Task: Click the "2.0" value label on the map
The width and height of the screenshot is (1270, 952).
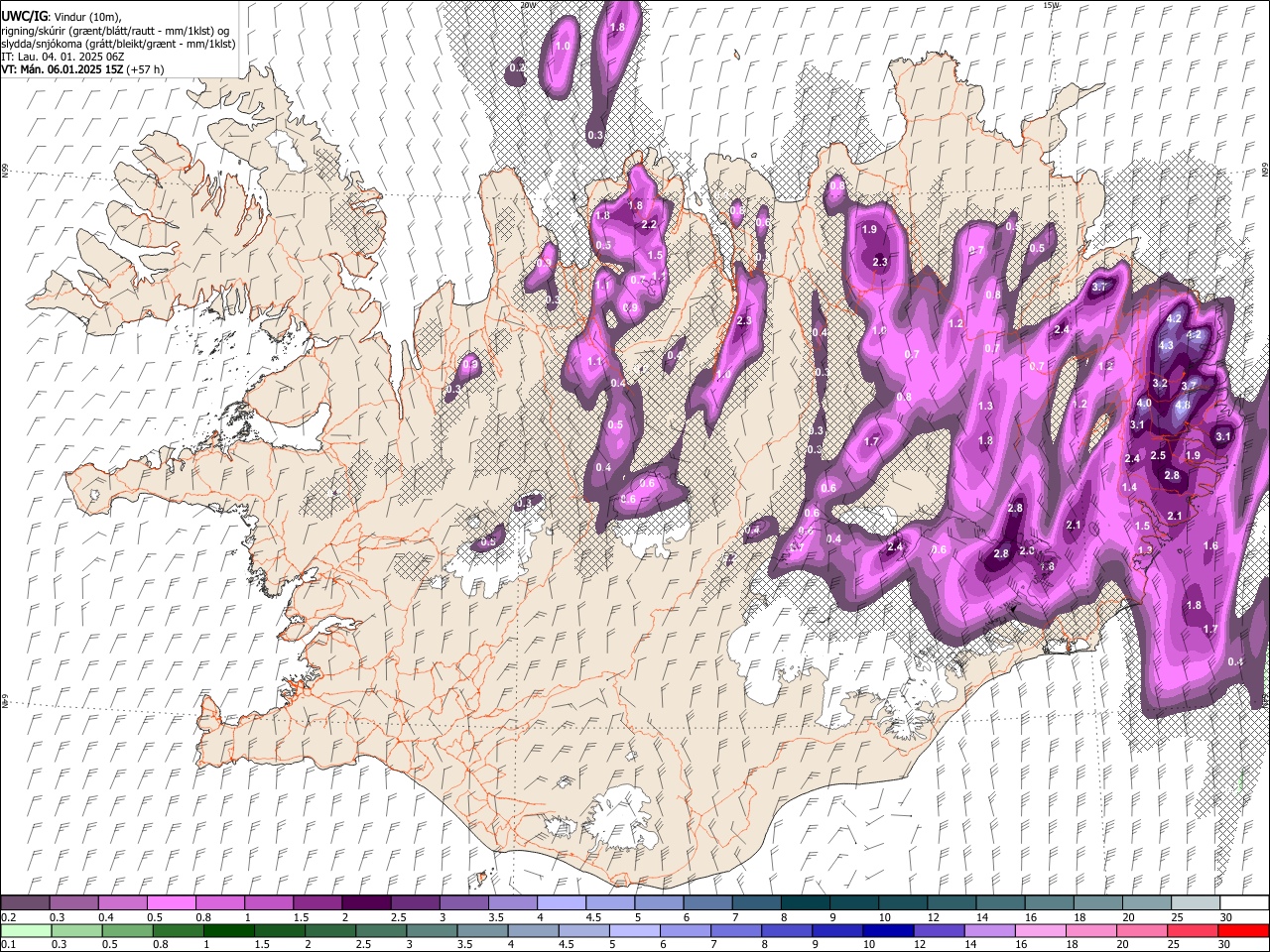Action: (x=1027, y=550)
